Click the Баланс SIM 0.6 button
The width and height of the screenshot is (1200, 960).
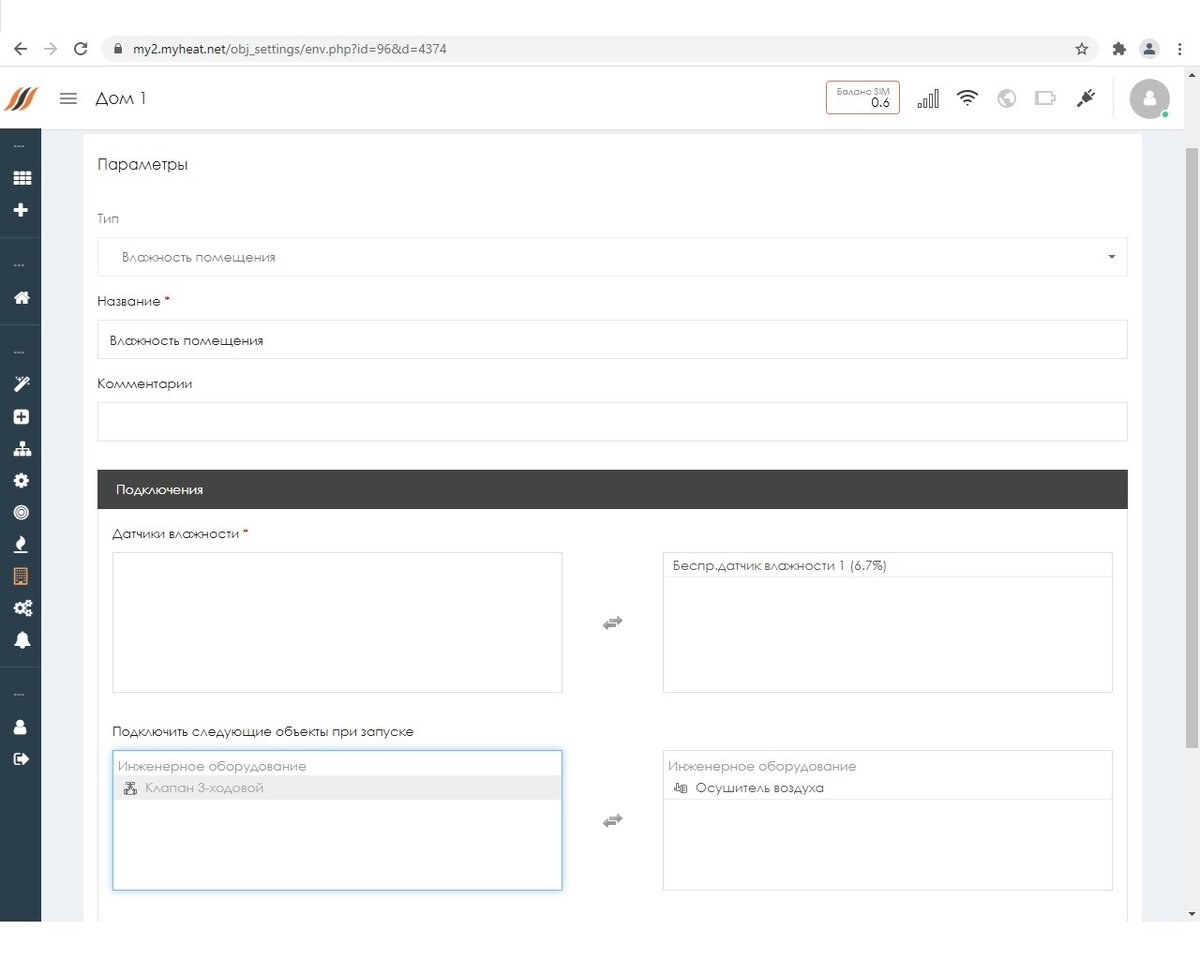(x=862, y=97)
